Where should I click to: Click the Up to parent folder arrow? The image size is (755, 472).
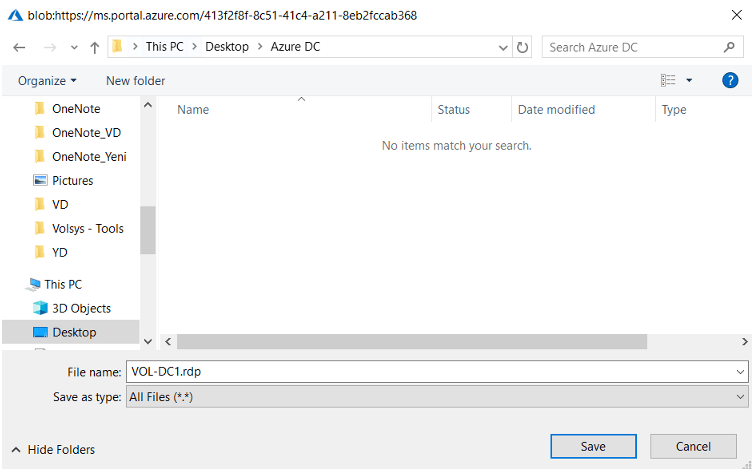coord(94,47)
